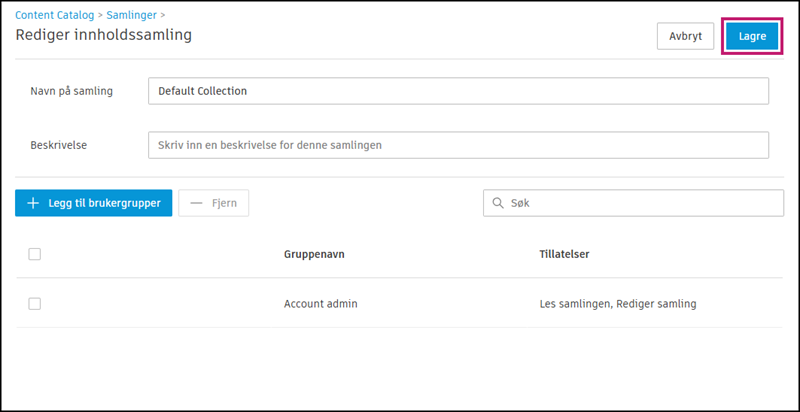The height and width of the screenshot is (412, 800).
Task: Sort by the Gruppenavn column header
Action: pos(315,254)
